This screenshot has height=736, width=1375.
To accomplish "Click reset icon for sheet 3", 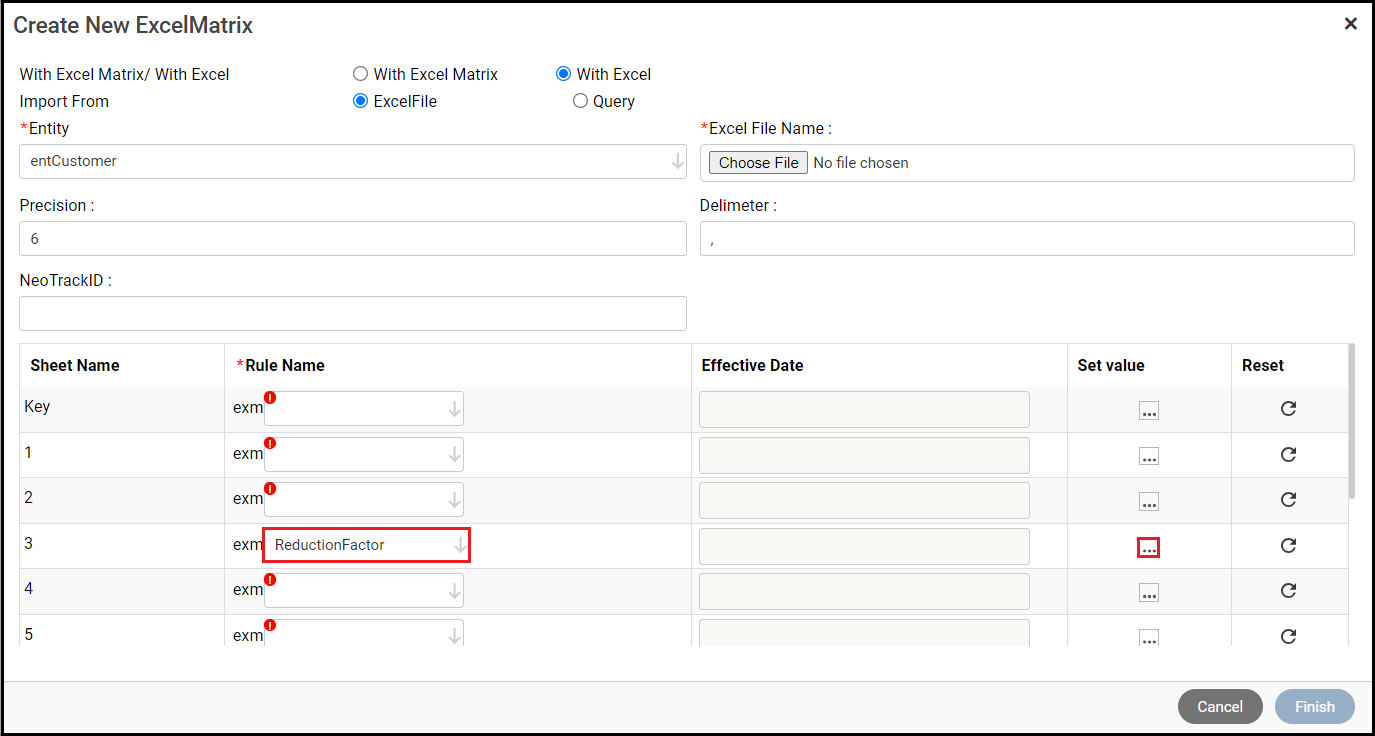I will click(x=1288, y=545).
